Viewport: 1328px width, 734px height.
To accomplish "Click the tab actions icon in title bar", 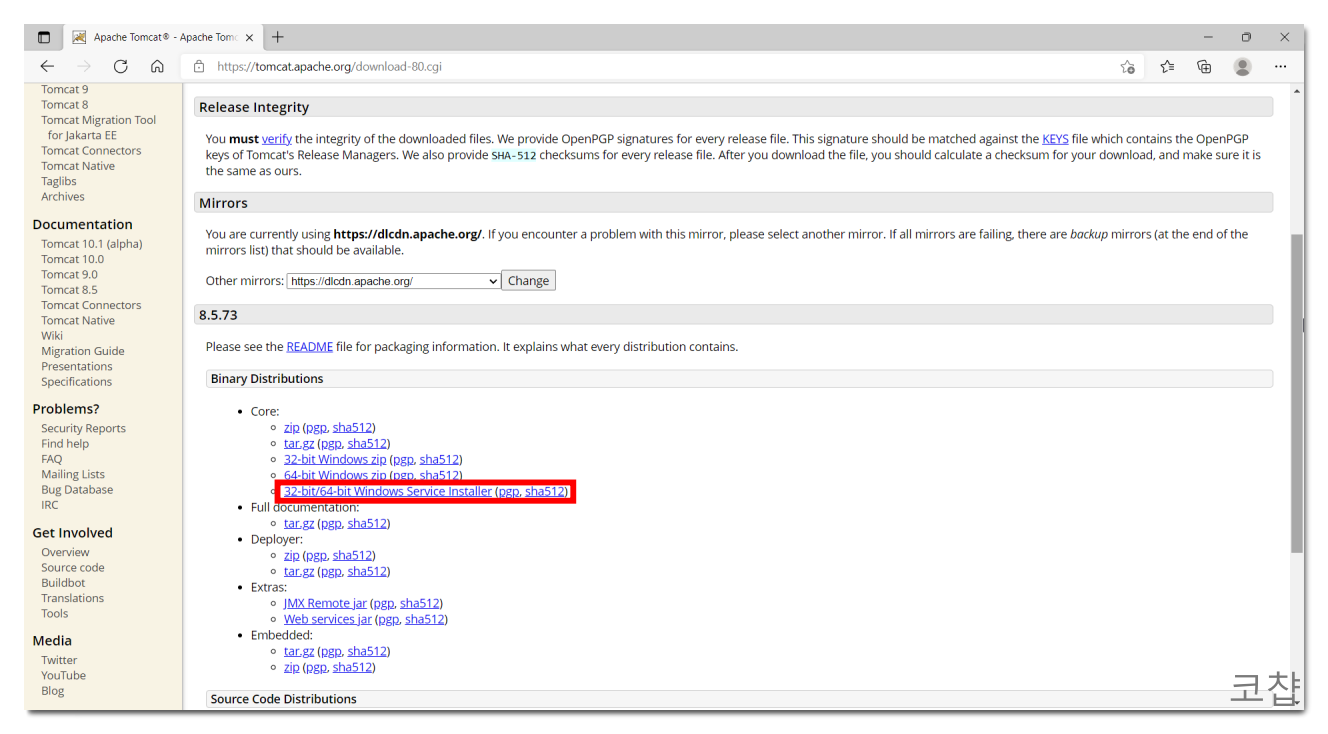I will click(x=44, y=37).
